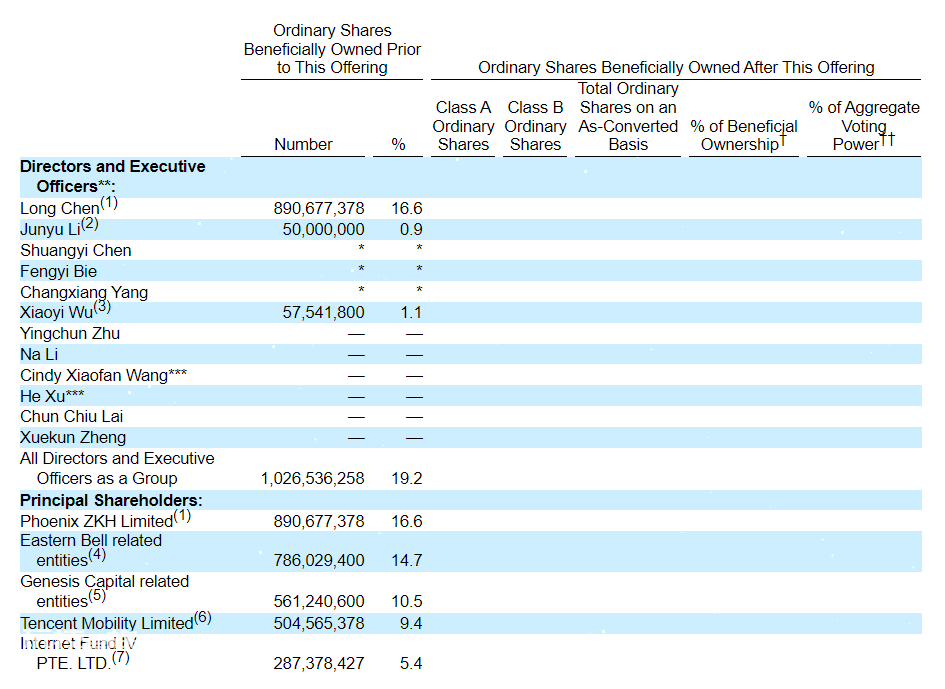Click the 5.4 percentage value

[x=411, y=664]
